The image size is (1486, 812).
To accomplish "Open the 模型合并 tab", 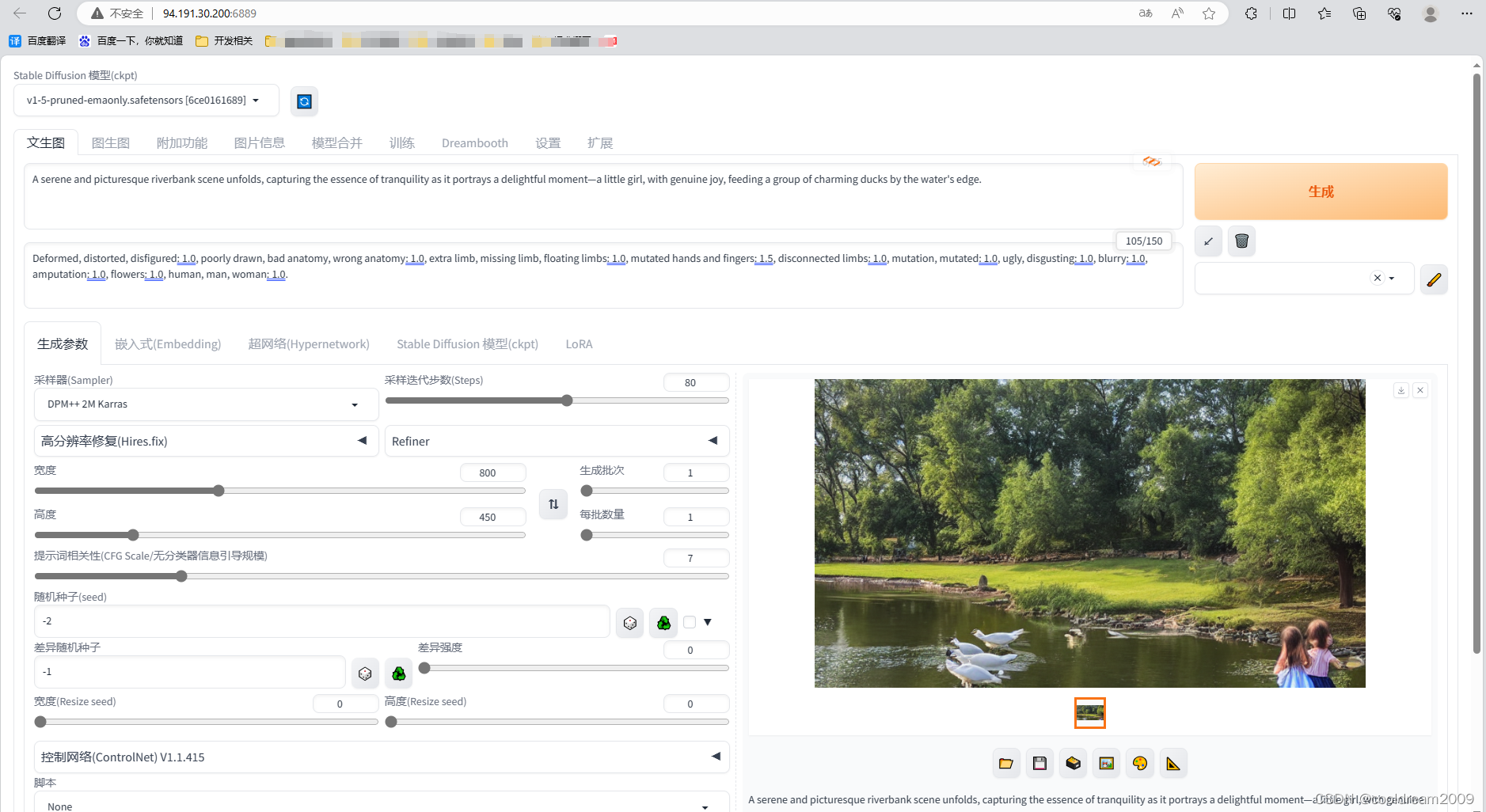I will [337, 143].
